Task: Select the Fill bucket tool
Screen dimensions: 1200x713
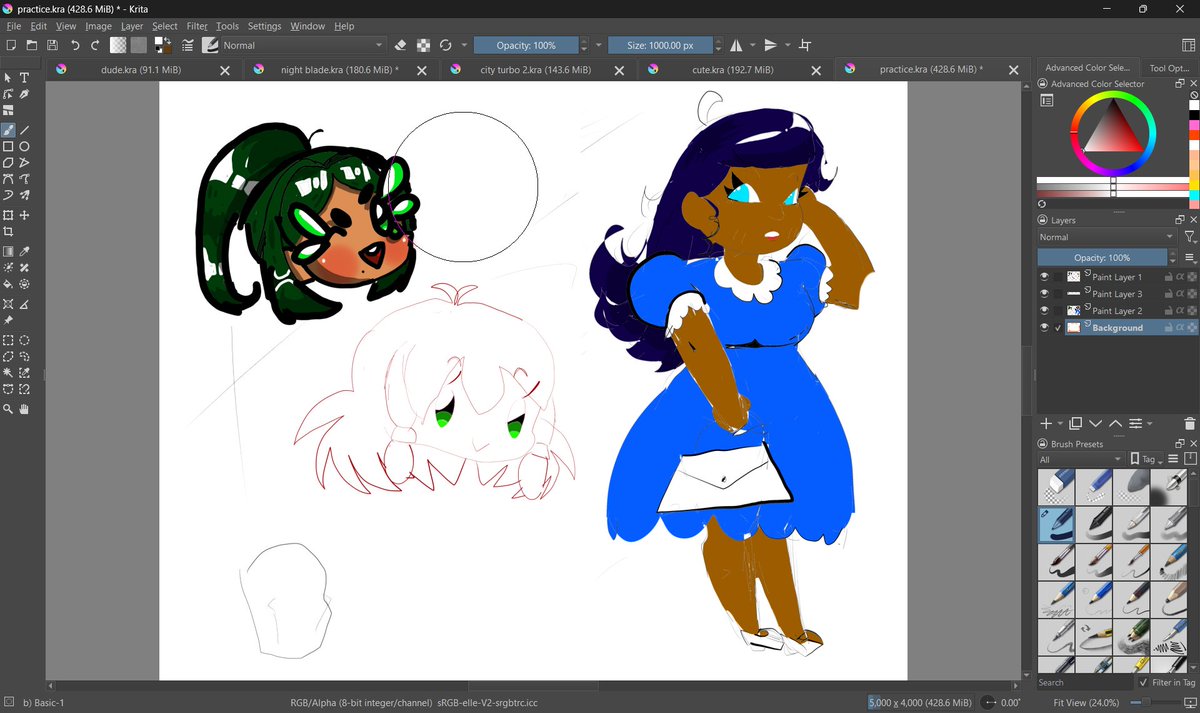Action: (x=8, y=284)
